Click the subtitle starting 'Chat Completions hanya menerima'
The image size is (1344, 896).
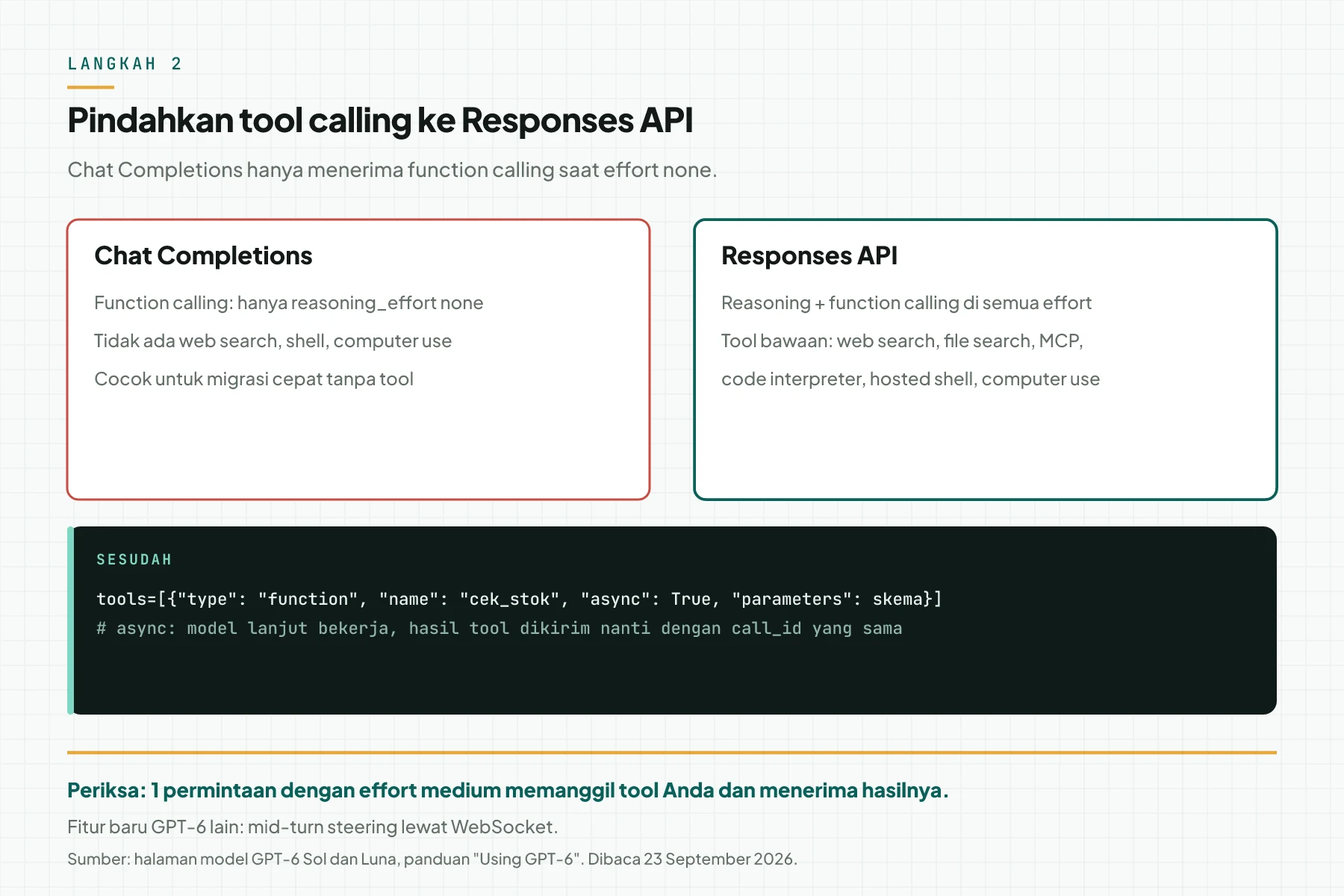click(x=392, y=170)
